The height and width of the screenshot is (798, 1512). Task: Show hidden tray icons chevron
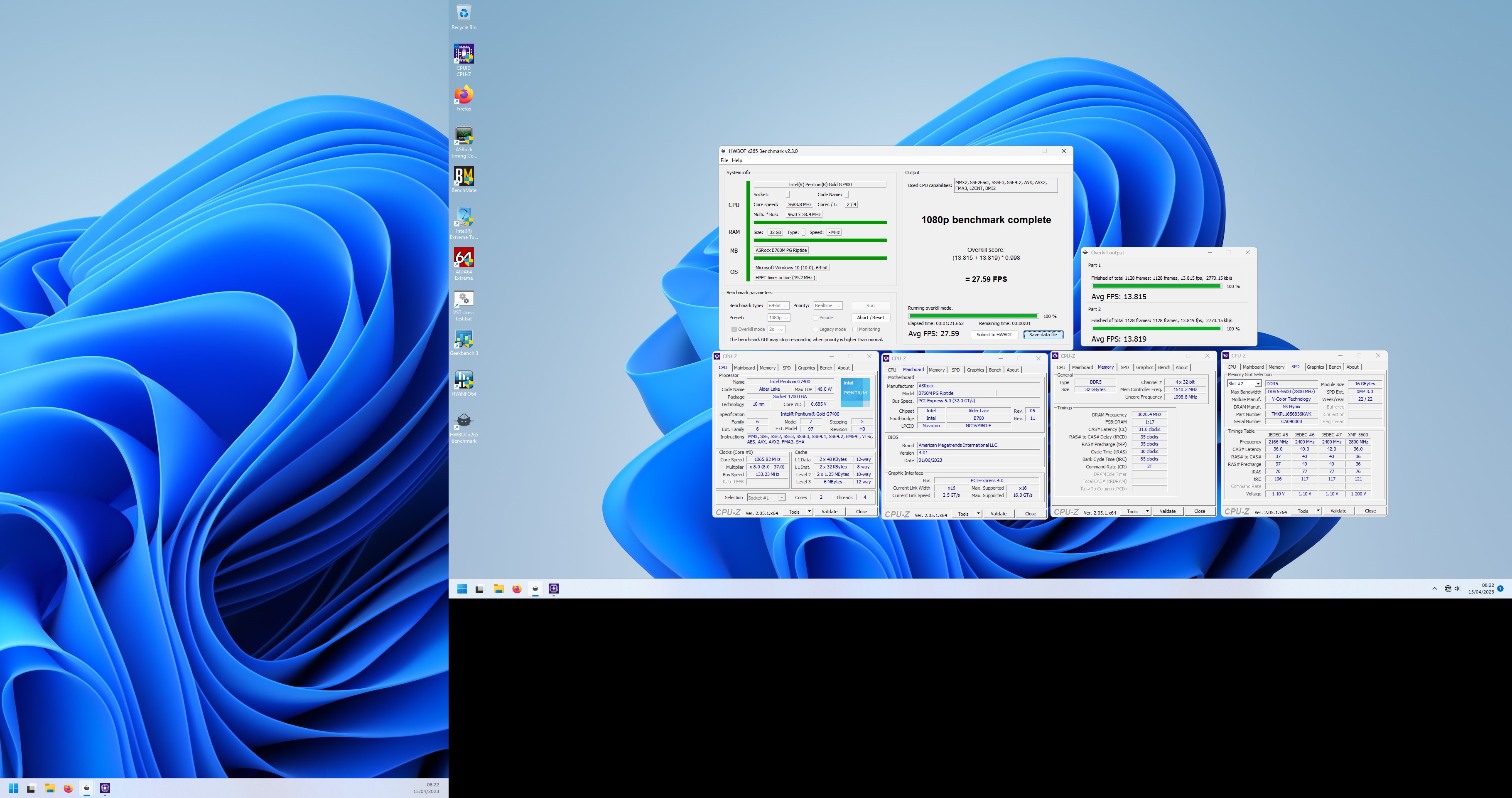coord(1434,589)
